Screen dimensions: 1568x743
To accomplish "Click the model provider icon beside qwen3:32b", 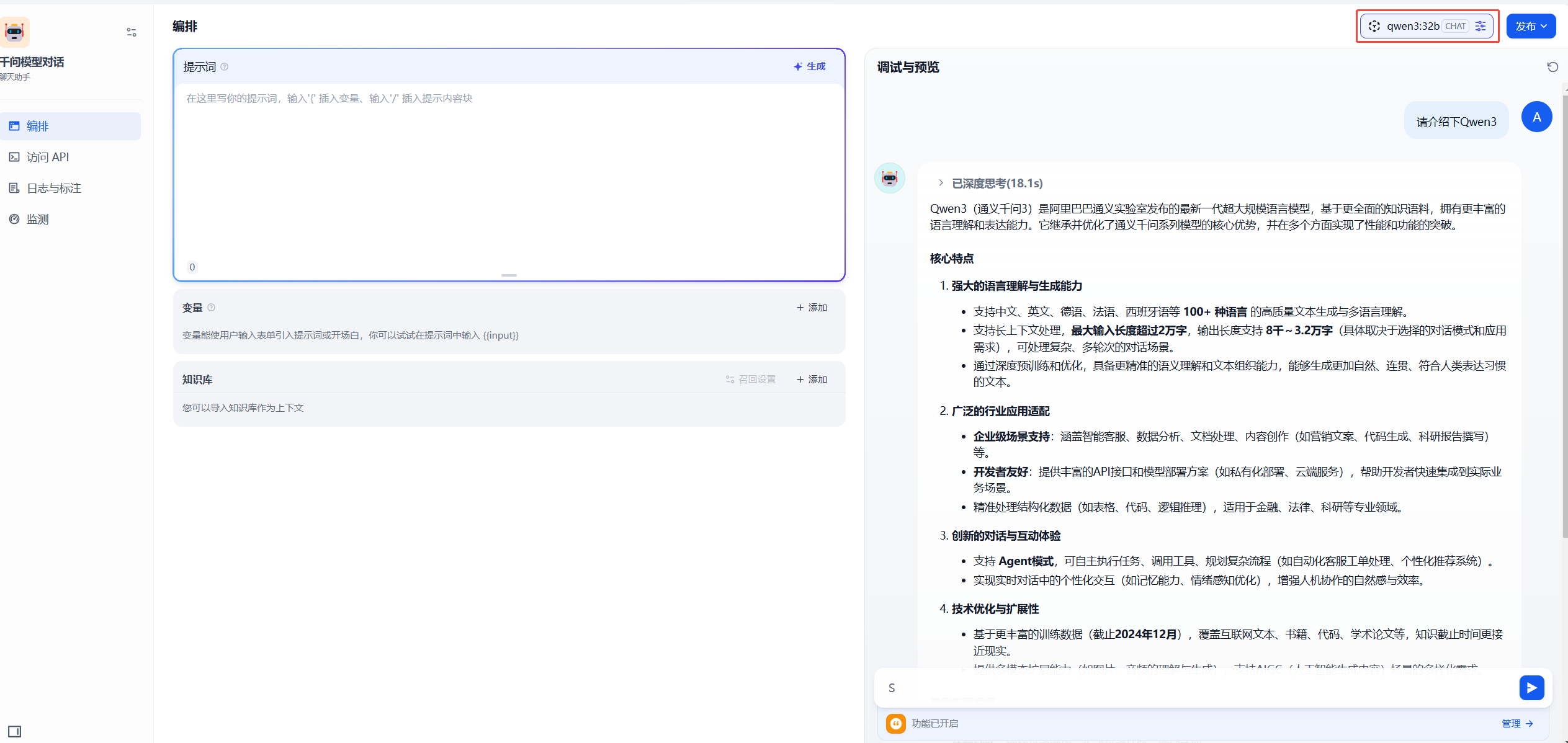I will (x=1374, y=26).
